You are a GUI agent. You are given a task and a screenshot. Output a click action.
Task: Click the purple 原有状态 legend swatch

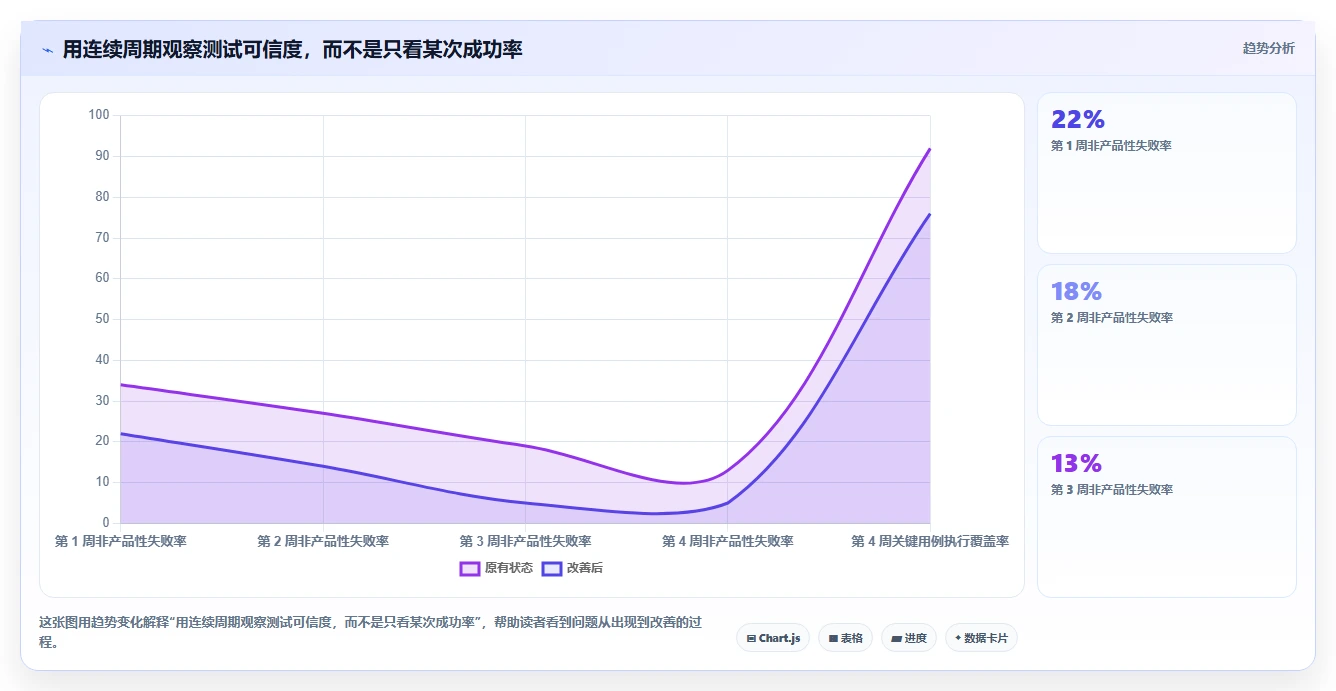tap(470, 568)
